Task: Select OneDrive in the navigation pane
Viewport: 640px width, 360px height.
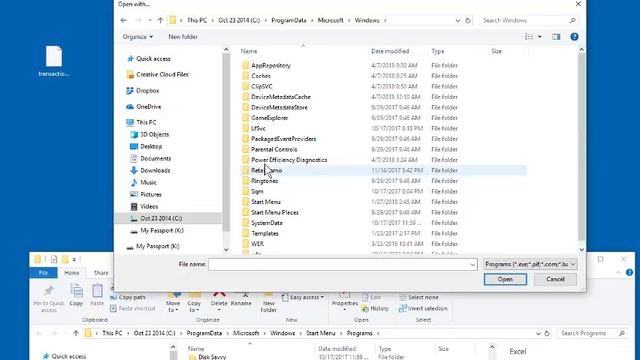Action: [144, 107]
